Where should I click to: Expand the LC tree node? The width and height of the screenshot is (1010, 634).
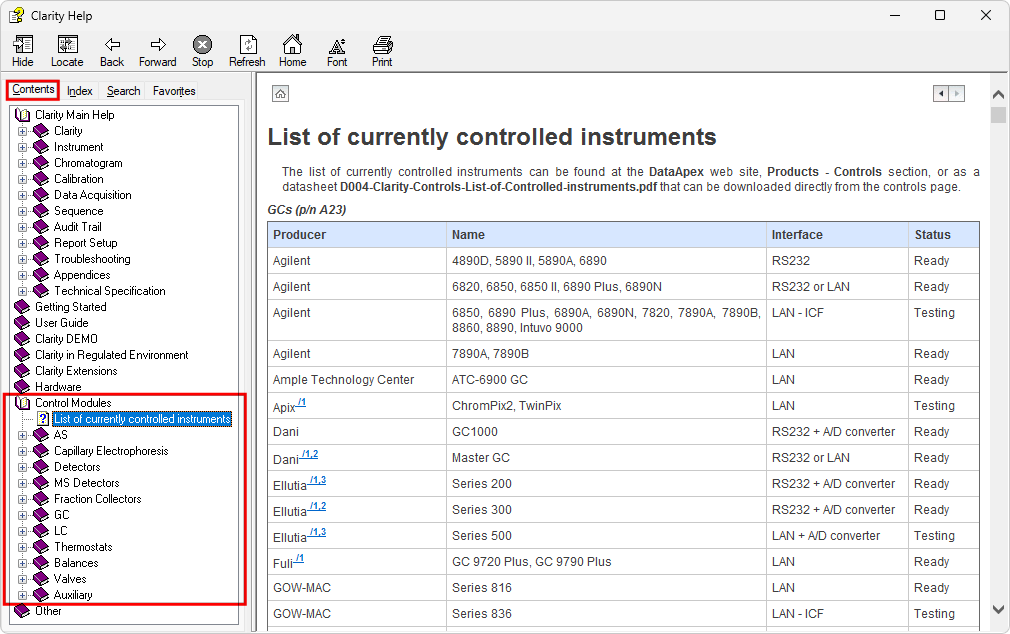(x=23, y=531)
